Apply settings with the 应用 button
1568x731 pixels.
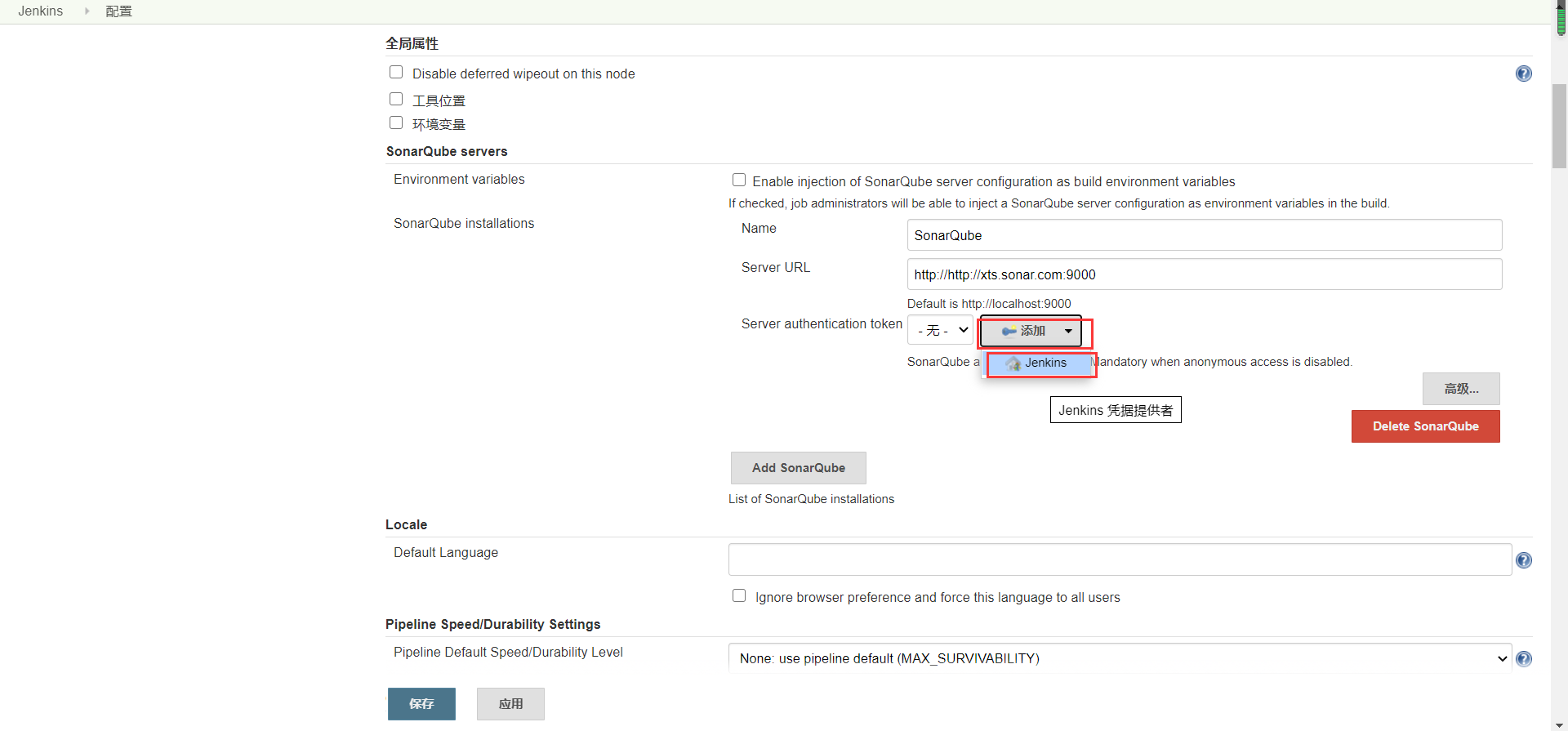point(510,704)
